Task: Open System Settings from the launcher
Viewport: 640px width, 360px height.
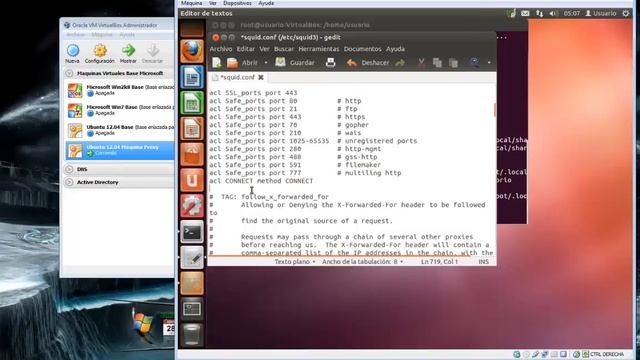Action: (192, 206)
